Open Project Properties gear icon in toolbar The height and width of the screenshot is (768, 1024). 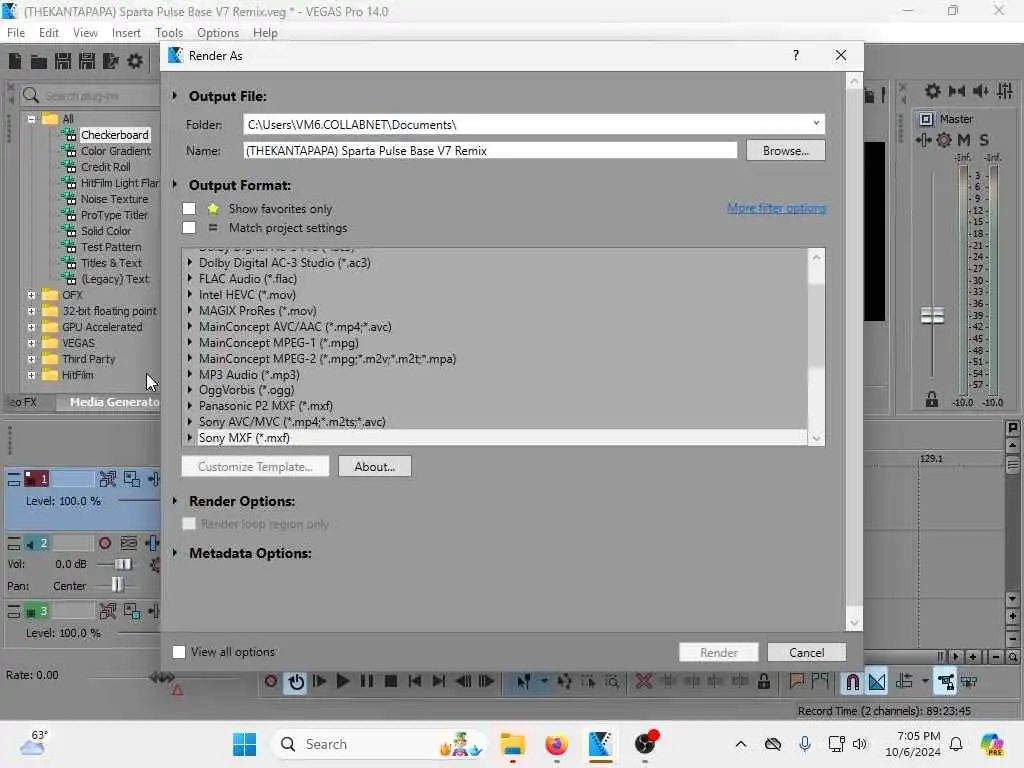coord(135,61)
